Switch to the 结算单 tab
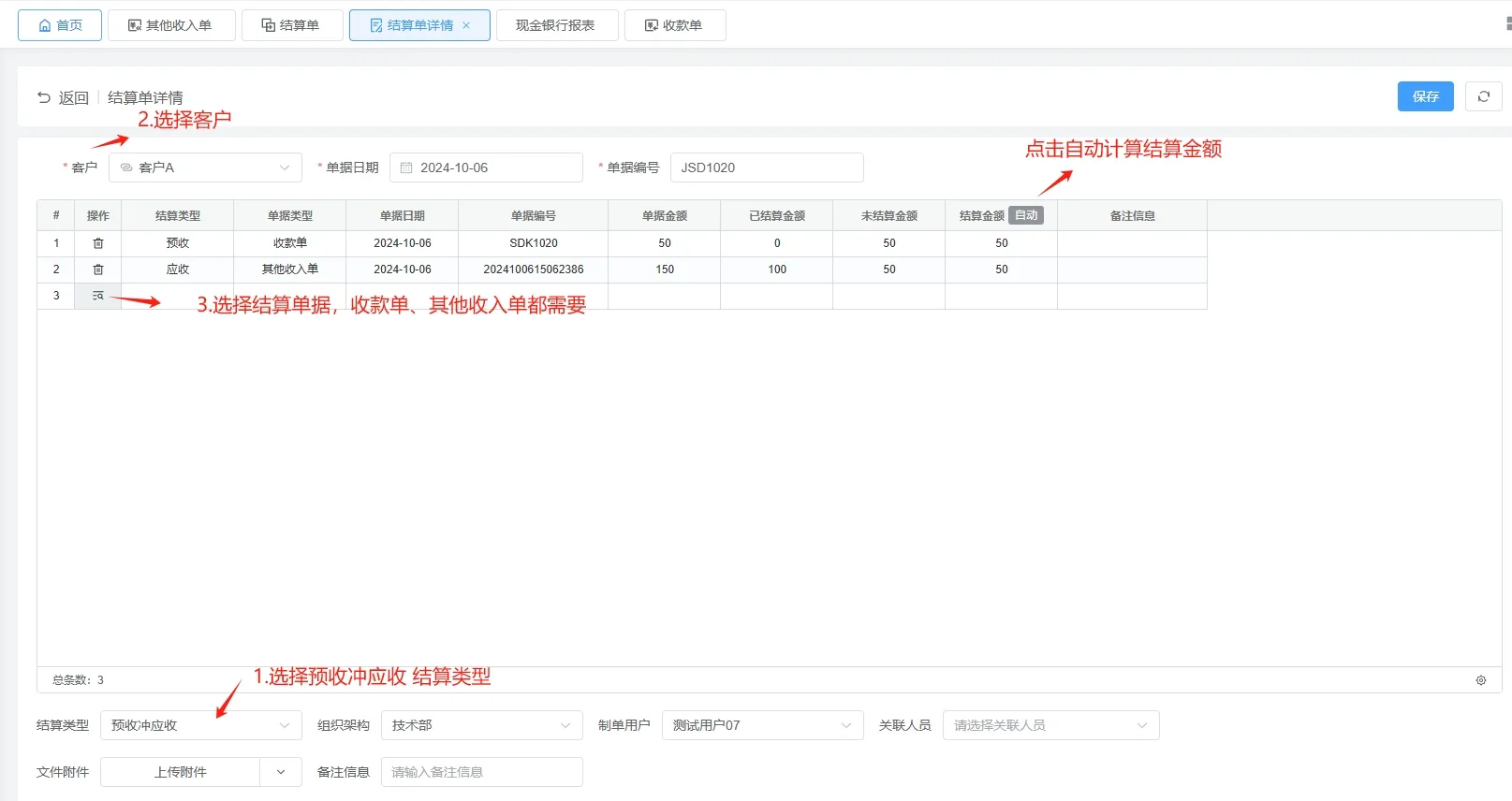The width and height of the screenshot is (1512, 801). [292, 25]
